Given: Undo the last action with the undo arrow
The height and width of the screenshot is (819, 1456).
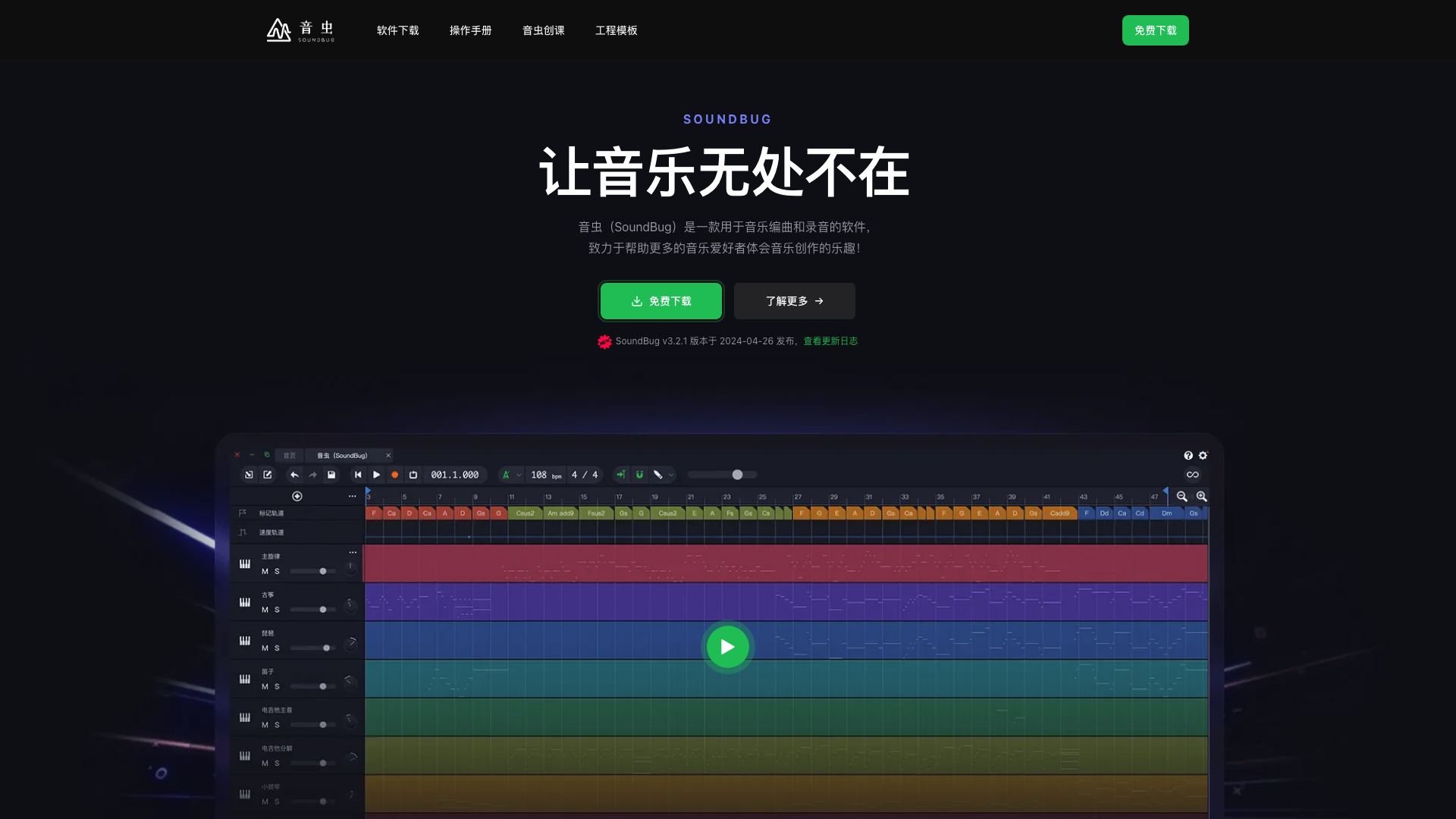Looking at the screenshot, I should point(294,475).
